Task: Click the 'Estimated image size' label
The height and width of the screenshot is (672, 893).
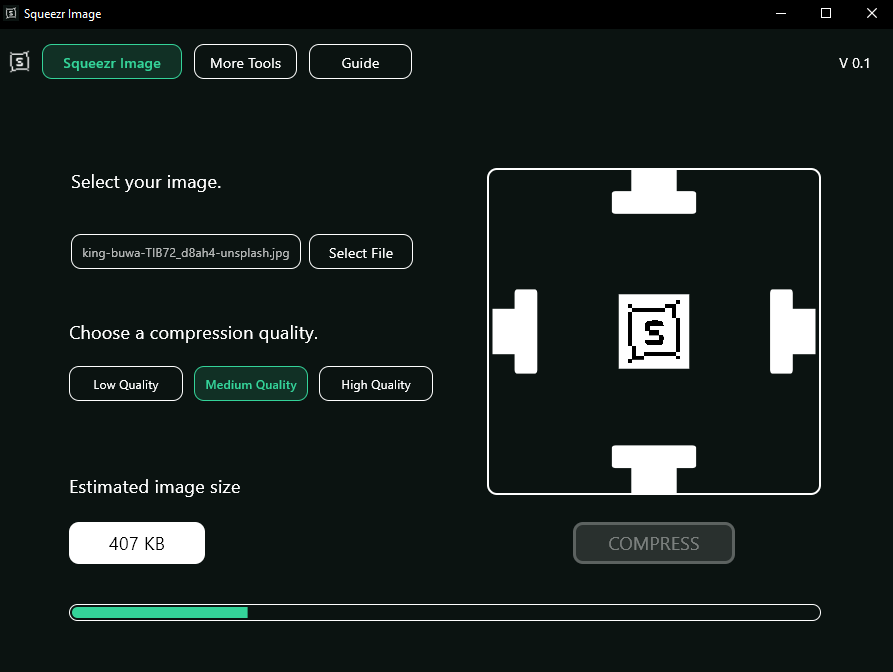Action: pyautogui.click(x=155, y=487)
